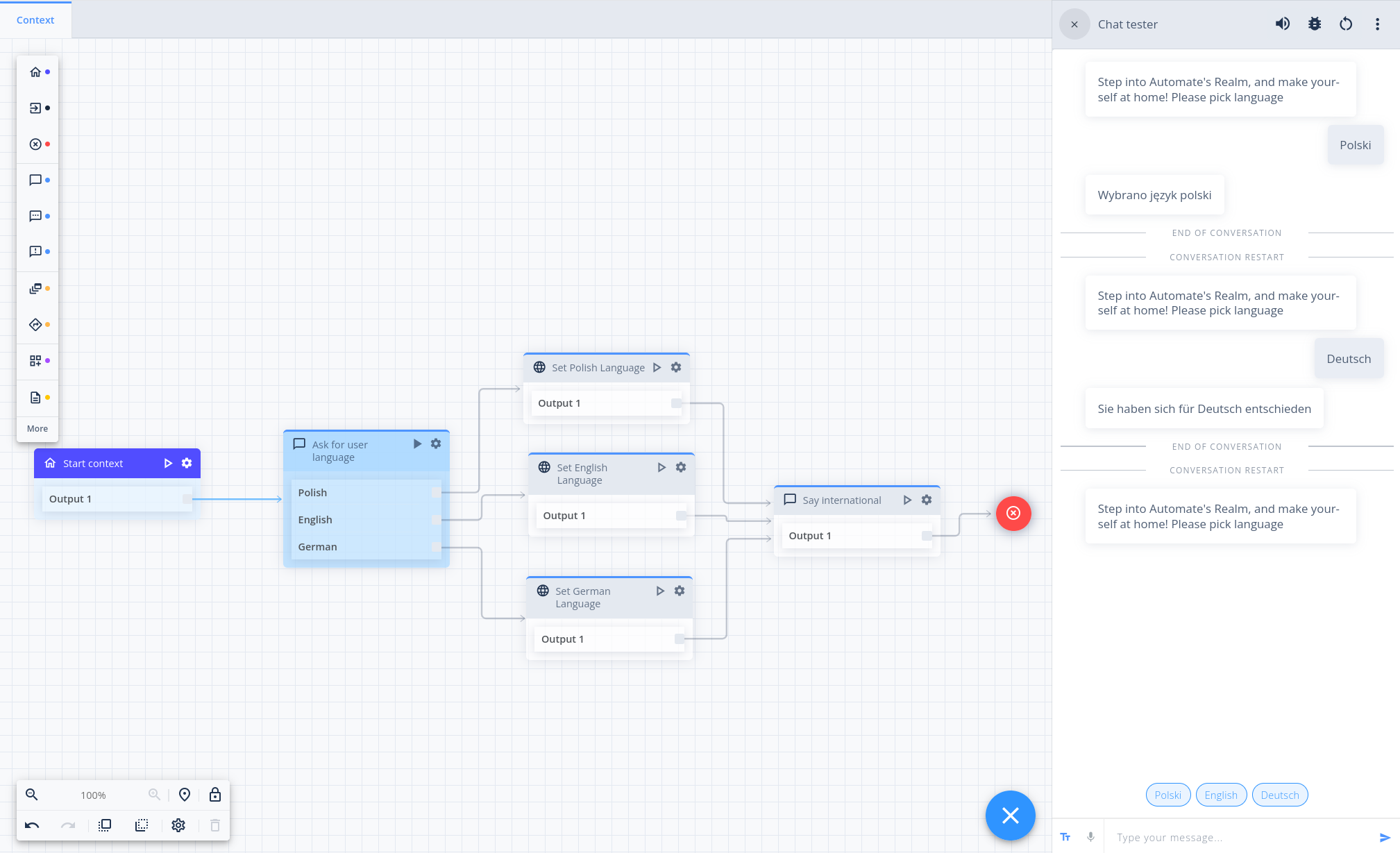The height and width of the screenshot is (853, 1400).
Task: Click the trigger/input node icon
Action: (36, 108)
